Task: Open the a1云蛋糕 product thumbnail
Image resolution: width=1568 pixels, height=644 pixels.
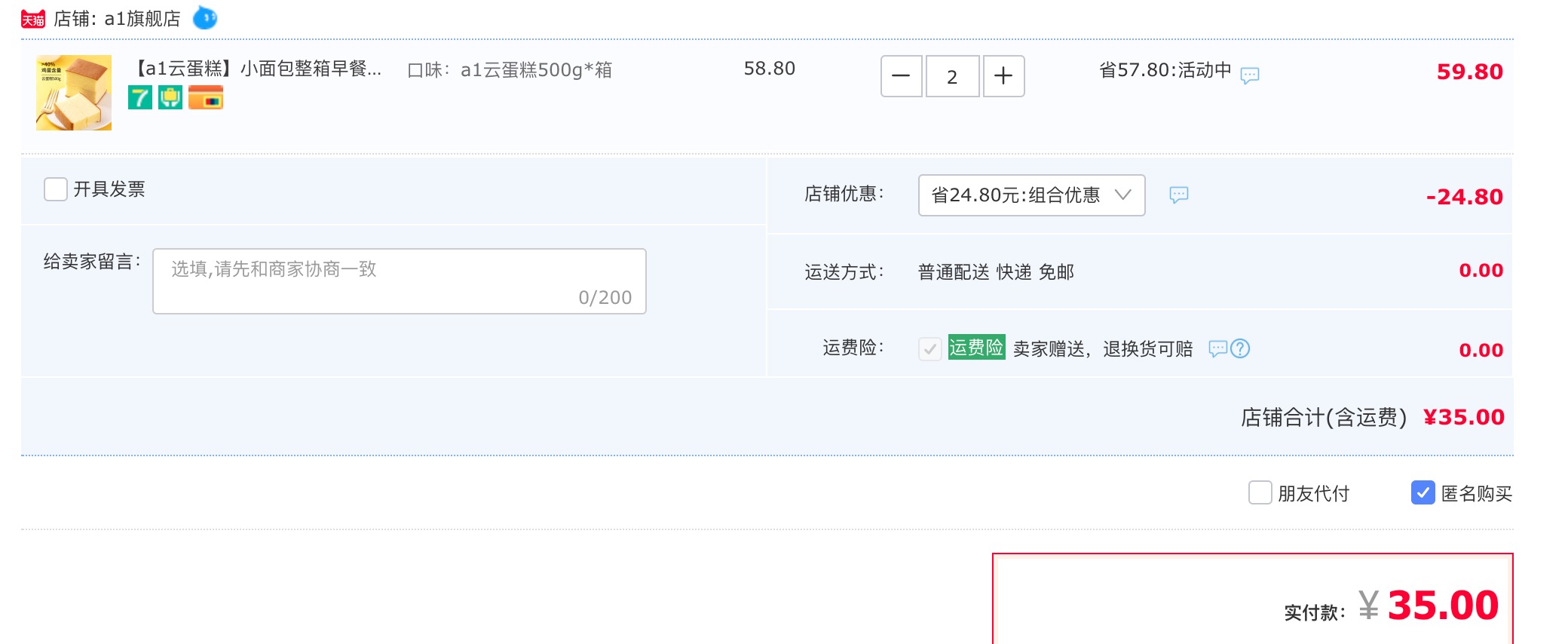Action: pos(74,93)
